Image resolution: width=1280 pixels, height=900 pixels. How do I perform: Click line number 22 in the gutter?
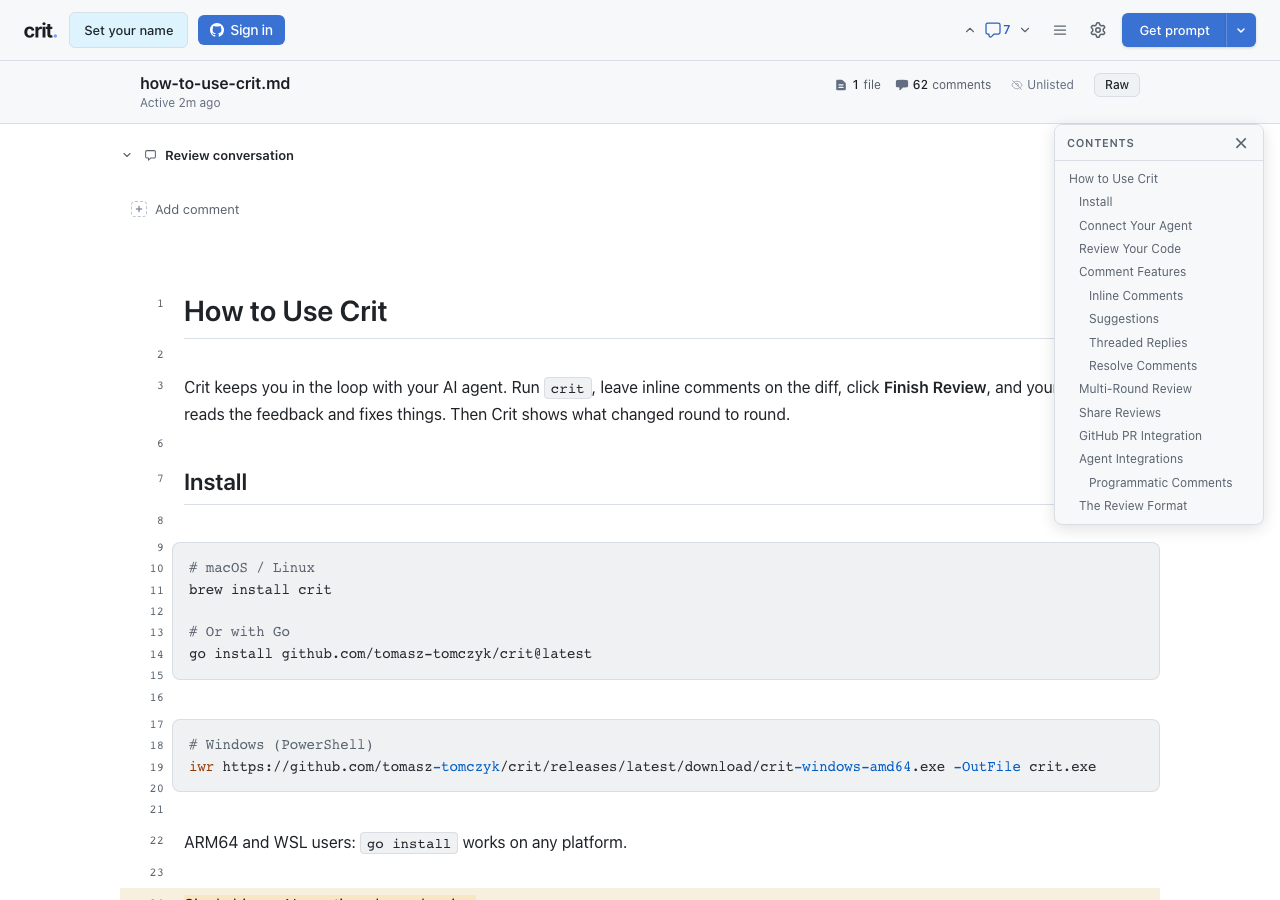(x=157, y=840)
